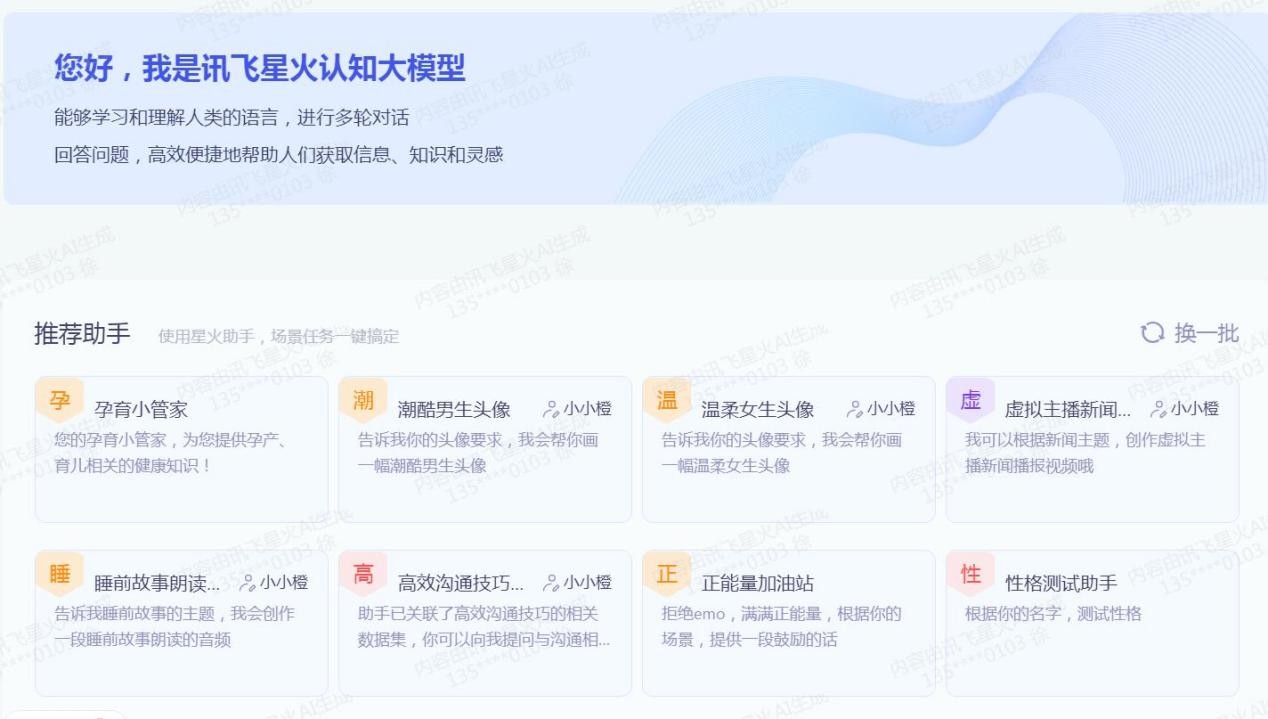
Task: Click the 潮 badge icon of 潮酷男生头像
Action: pyautogui.click(x=363, y=400)
